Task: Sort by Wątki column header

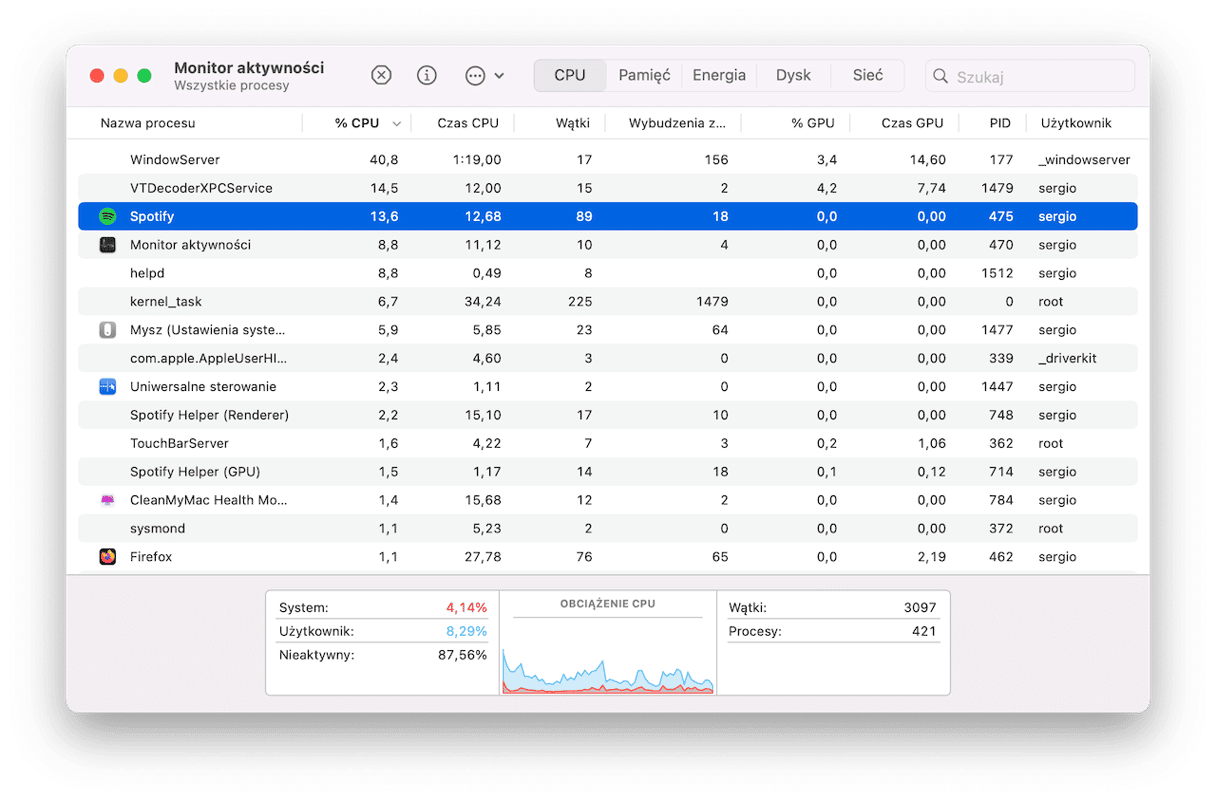Action: click(x=573, y=123)
